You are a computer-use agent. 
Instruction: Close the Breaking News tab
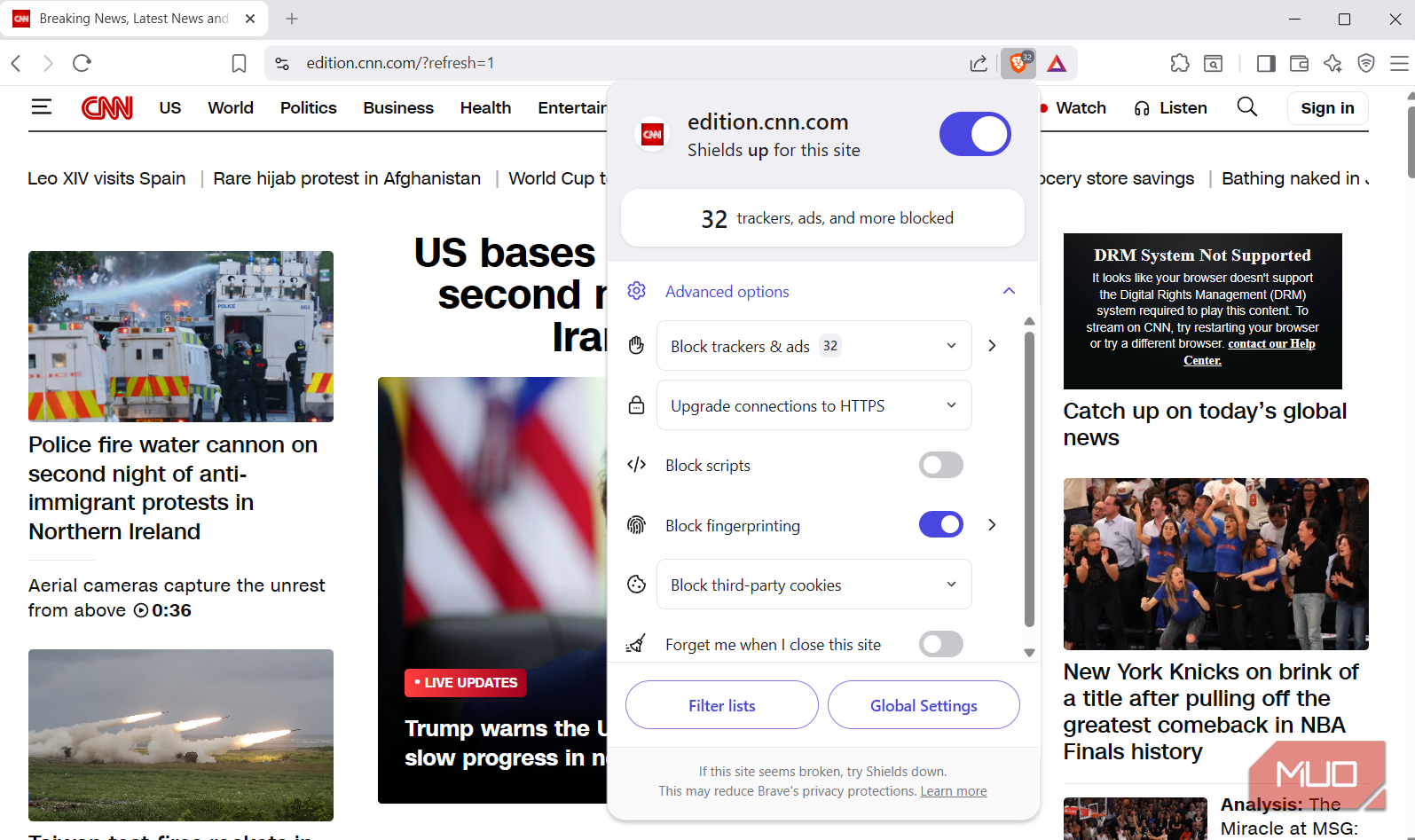tap(250, 19)
